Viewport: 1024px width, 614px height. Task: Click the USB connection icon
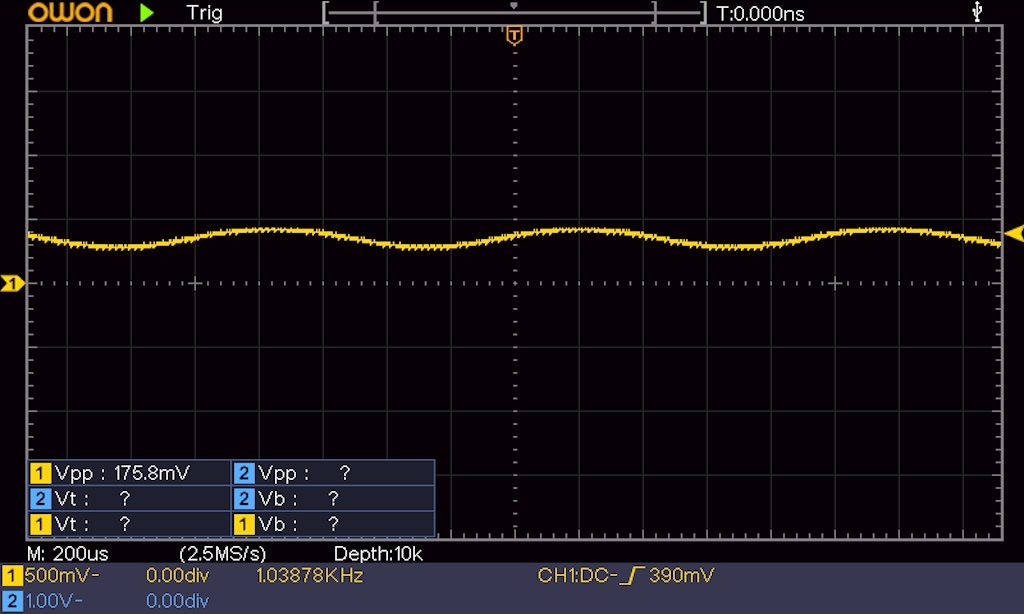click(x=977, y=12)
